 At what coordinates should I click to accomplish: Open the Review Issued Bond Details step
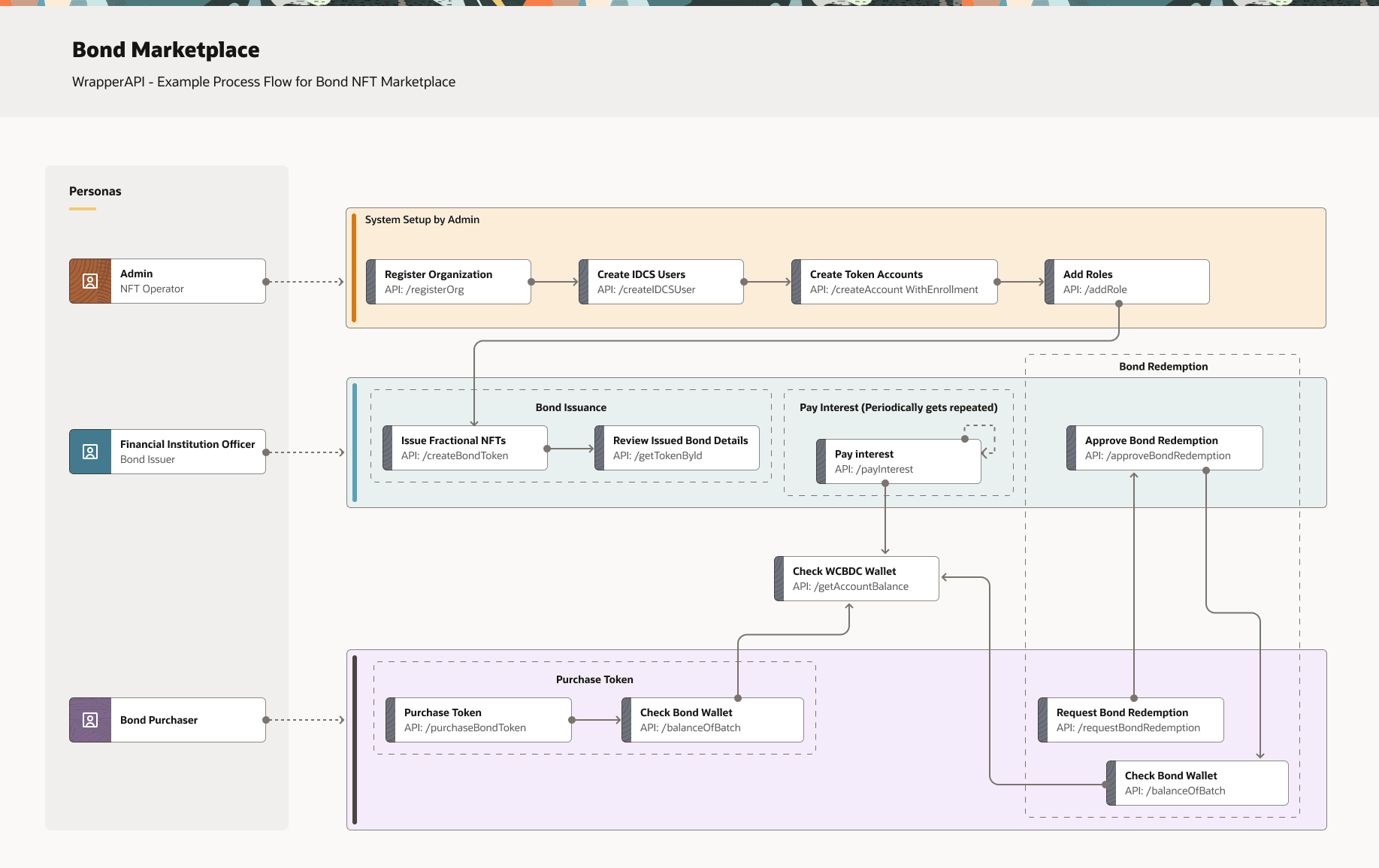pos(677,448)
